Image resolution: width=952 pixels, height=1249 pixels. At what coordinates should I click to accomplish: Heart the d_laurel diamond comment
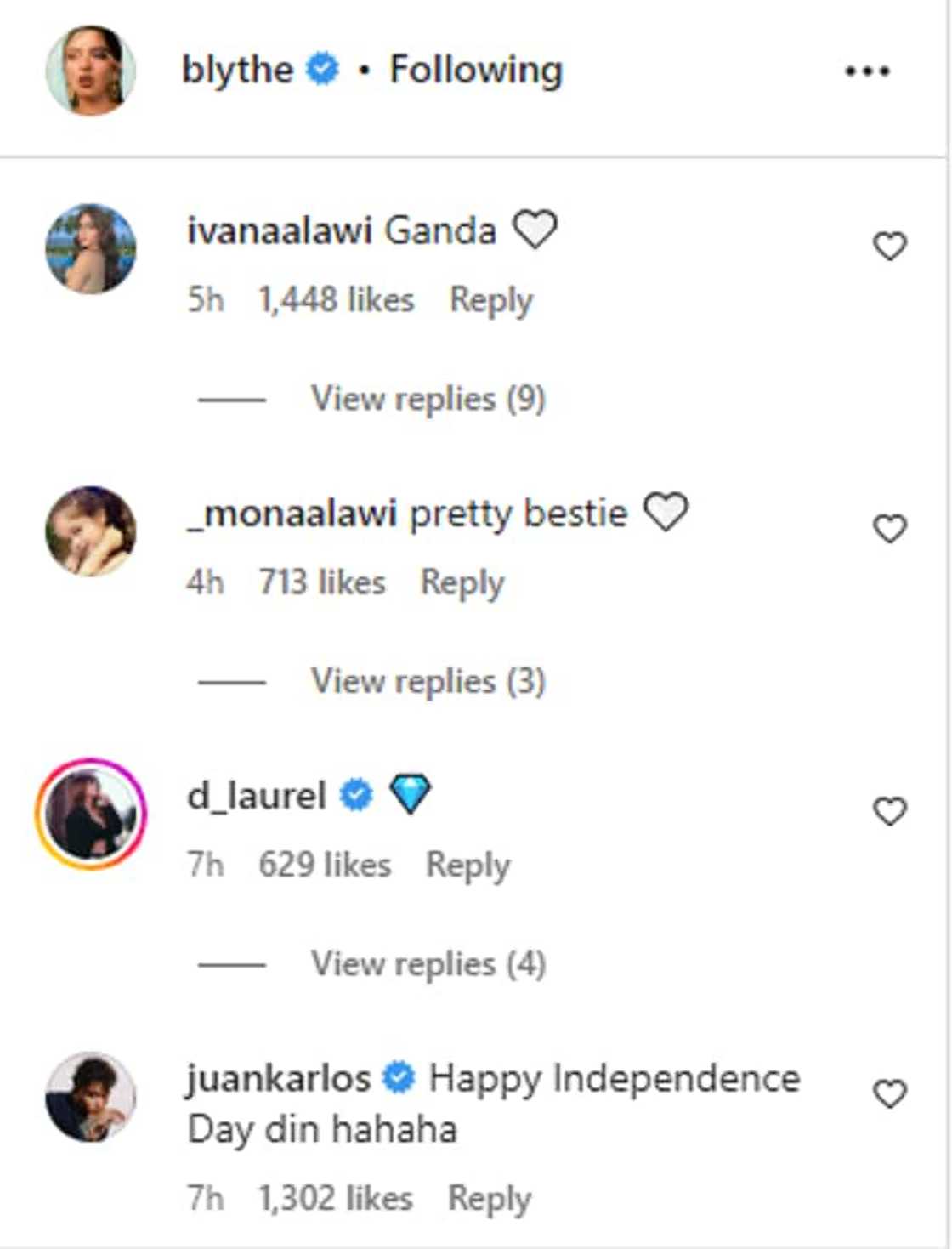coord(889,811)
